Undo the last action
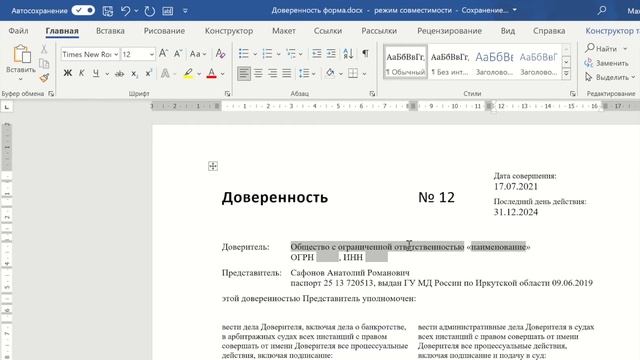 [125, 11]
